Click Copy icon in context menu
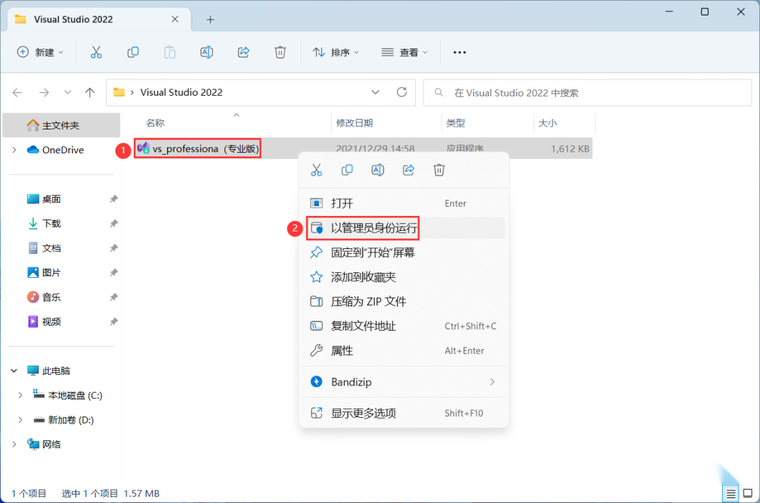Screen dimensions: 760x503 (347, 170)
